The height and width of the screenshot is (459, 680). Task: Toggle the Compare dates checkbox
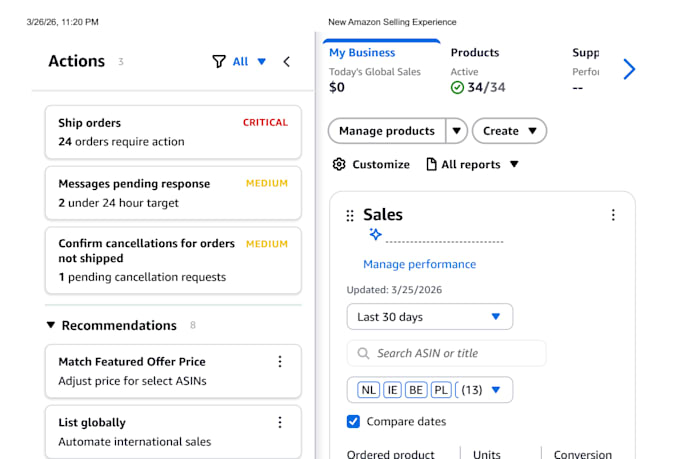click(353, 421)
